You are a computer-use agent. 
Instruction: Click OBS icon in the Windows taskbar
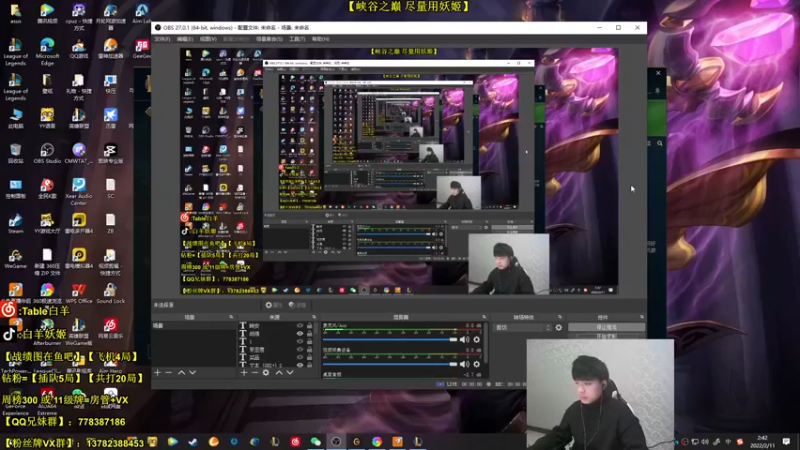point(336,441)
